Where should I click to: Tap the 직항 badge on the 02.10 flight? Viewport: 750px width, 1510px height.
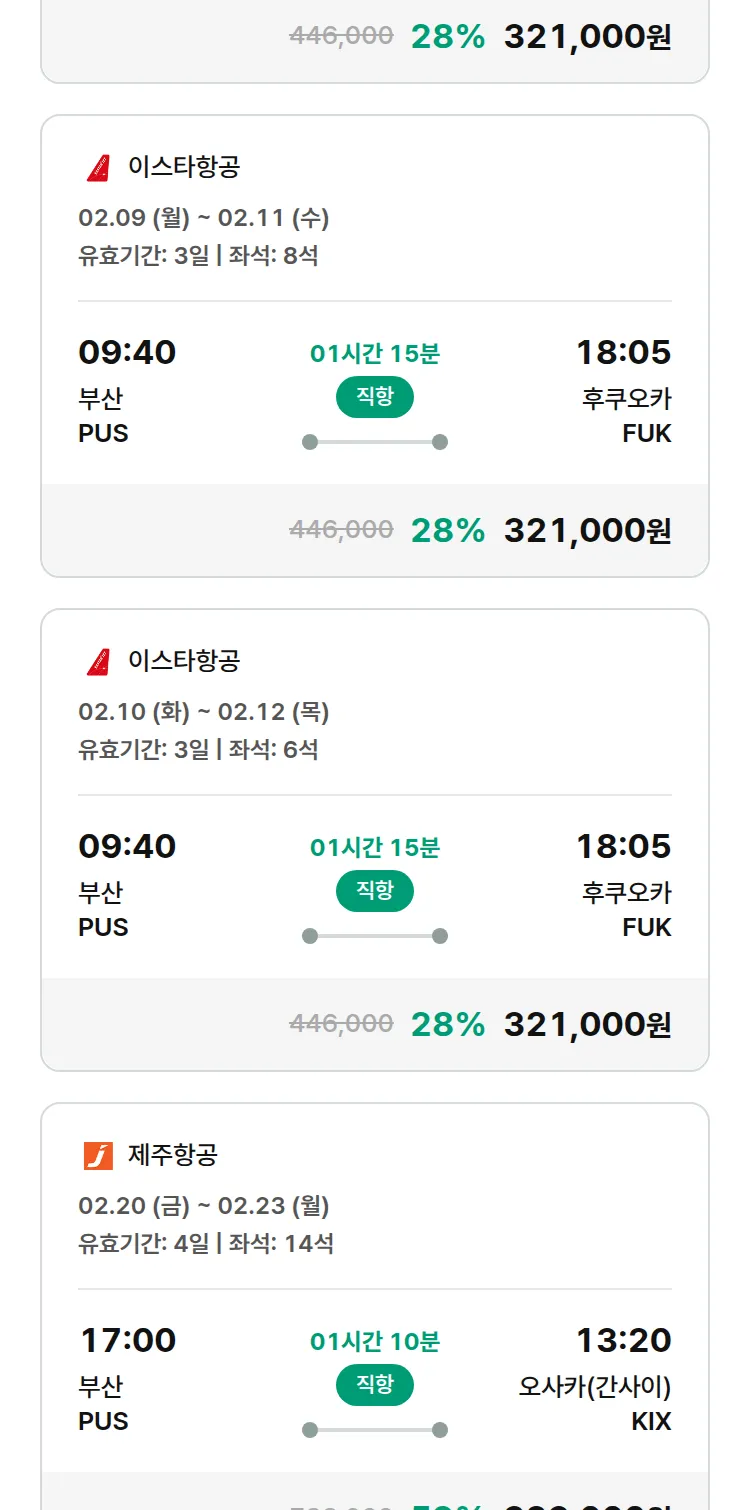coord(375,891)
